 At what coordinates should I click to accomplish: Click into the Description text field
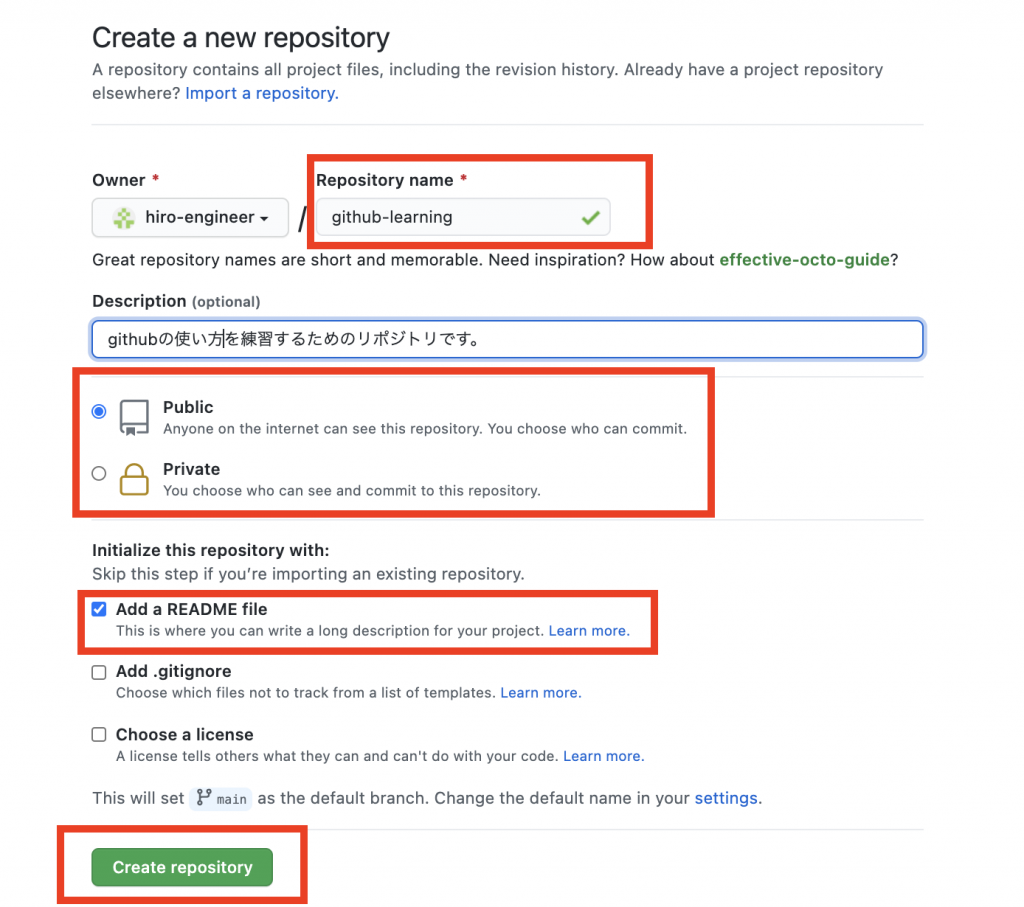[507, 339]
